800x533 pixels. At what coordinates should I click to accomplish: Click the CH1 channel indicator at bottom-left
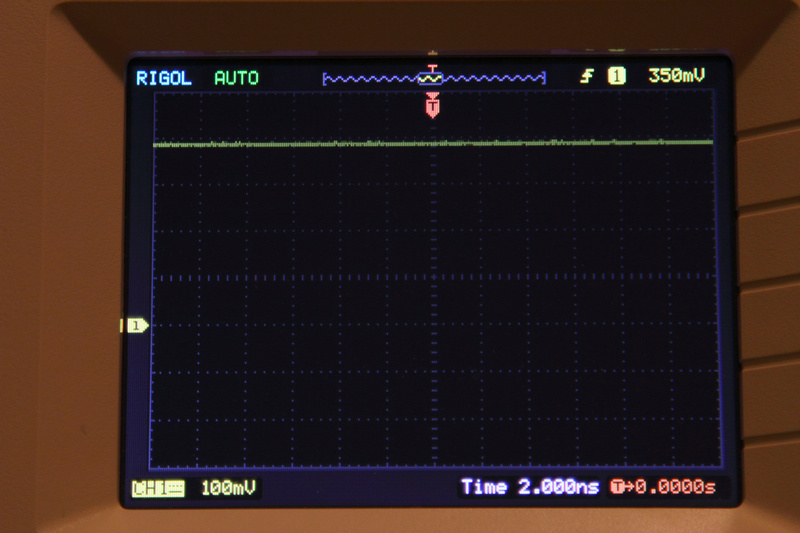(x=158, y=488)
